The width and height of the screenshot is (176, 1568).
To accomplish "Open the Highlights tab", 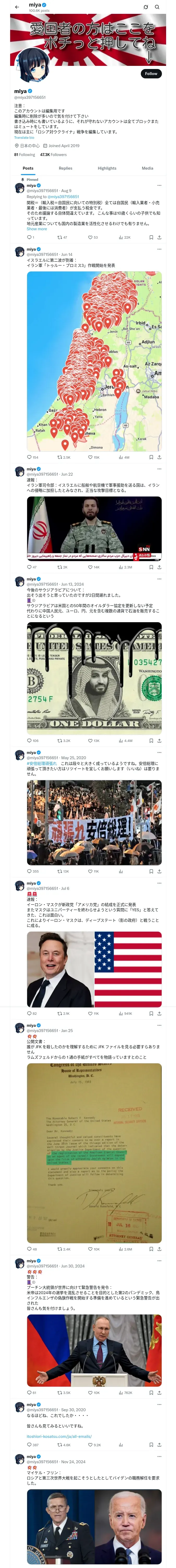I will pos(107,168).
